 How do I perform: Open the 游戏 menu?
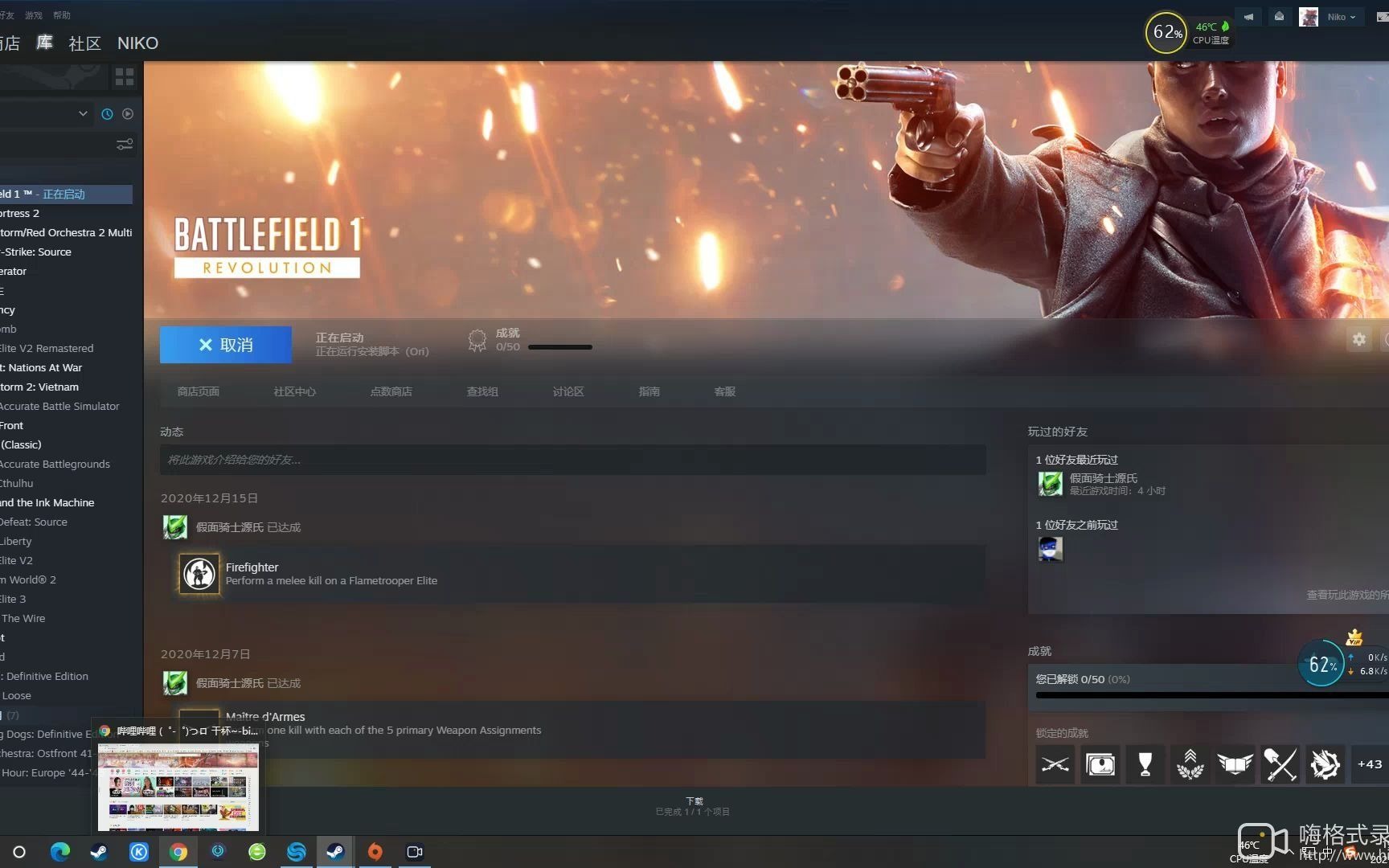coord(34,15)
